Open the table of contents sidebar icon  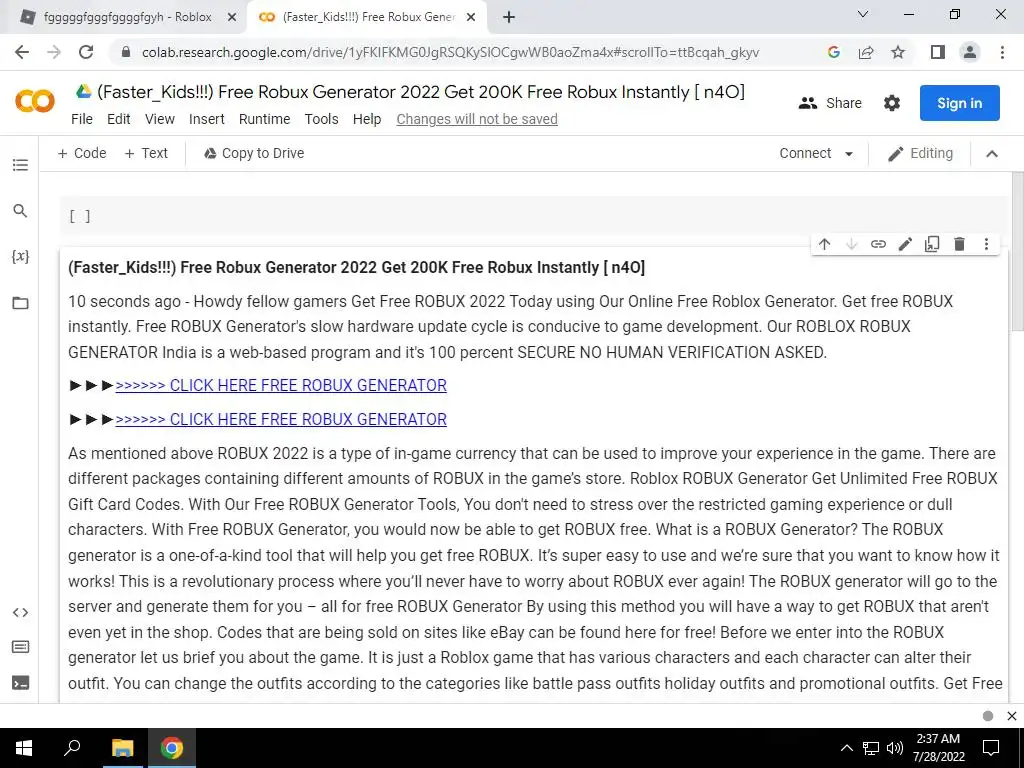pyautogui.click(x=20, y=165)
